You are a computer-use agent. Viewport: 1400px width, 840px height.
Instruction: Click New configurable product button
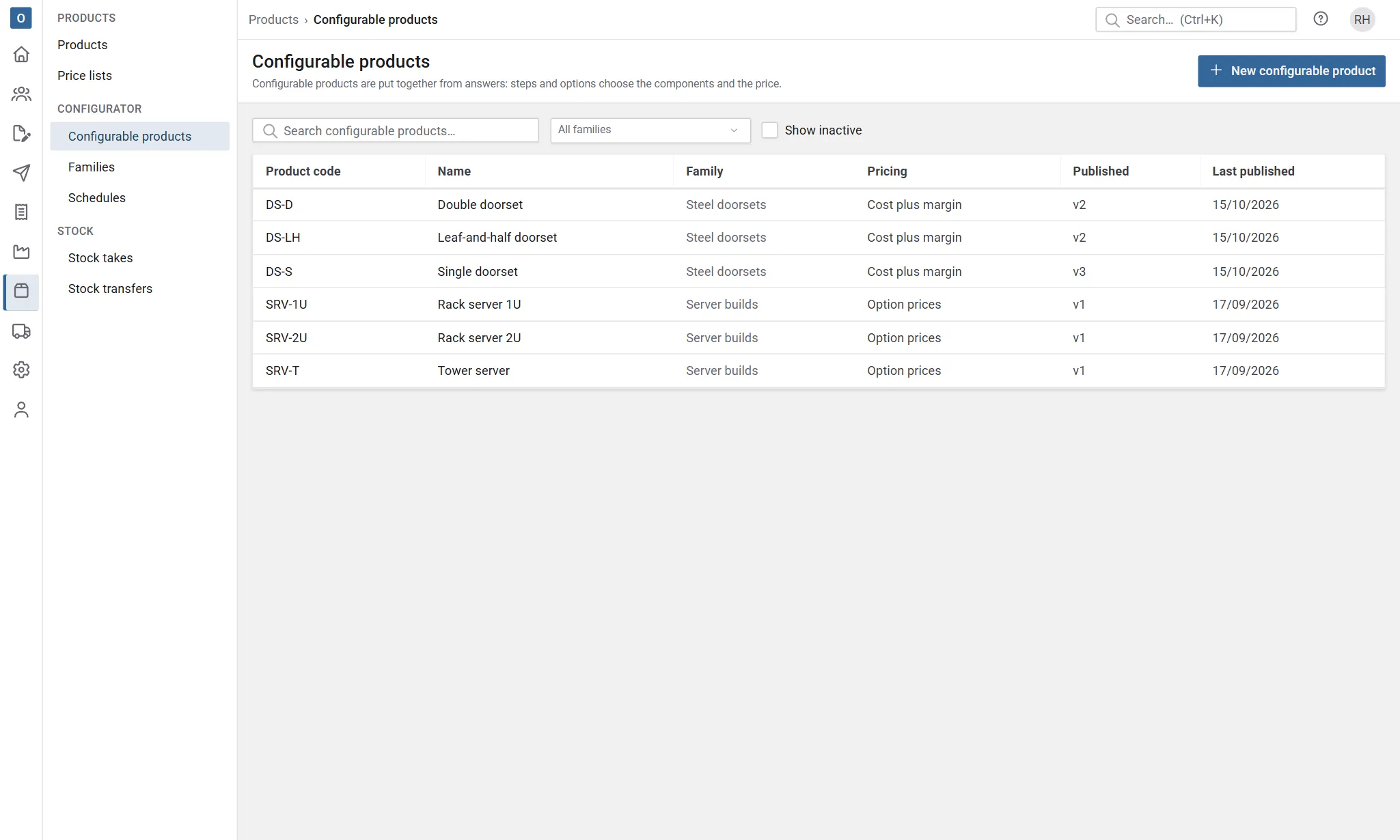(1291, 71)
